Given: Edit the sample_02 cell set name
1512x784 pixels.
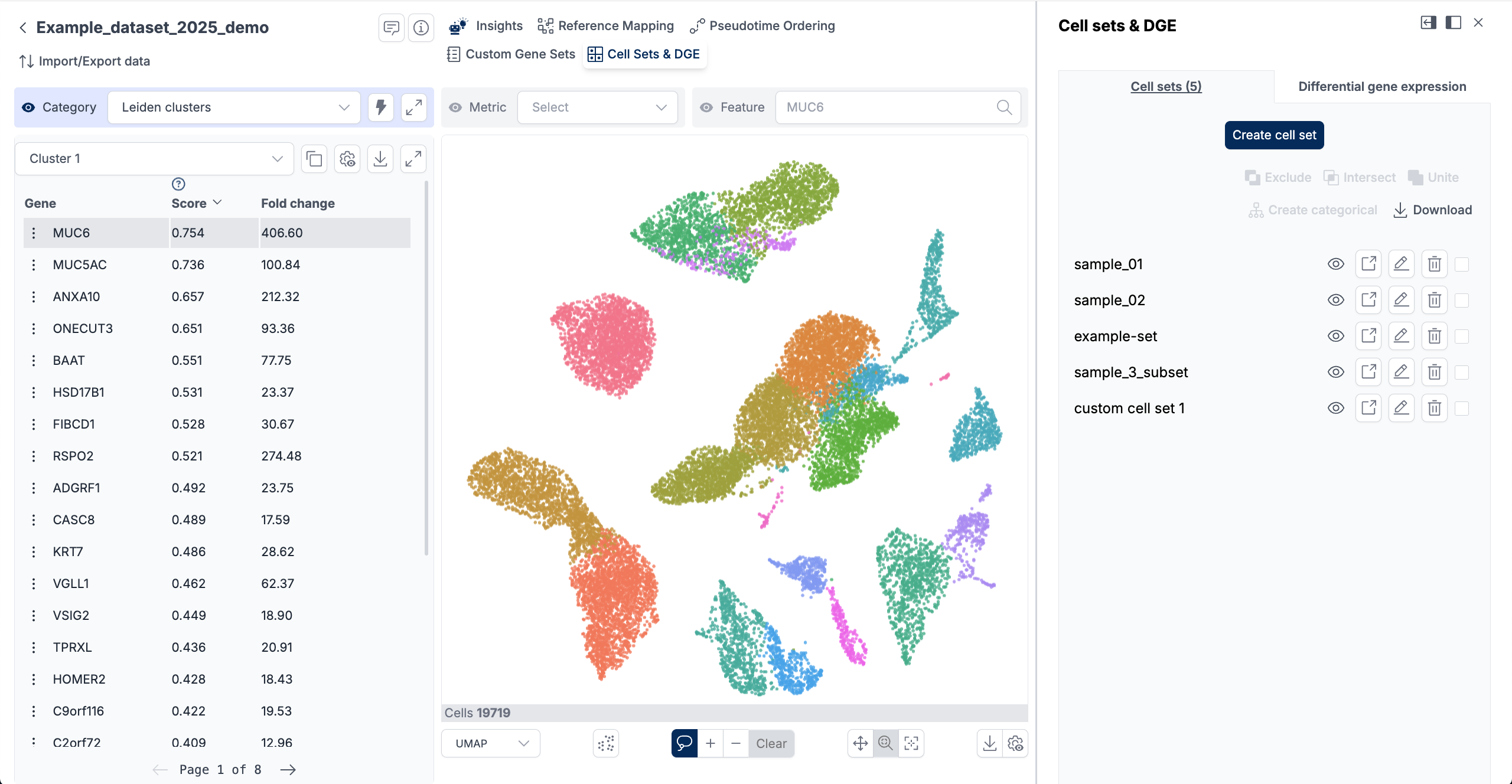Looking at the screenshot, I should (1401, 300).
